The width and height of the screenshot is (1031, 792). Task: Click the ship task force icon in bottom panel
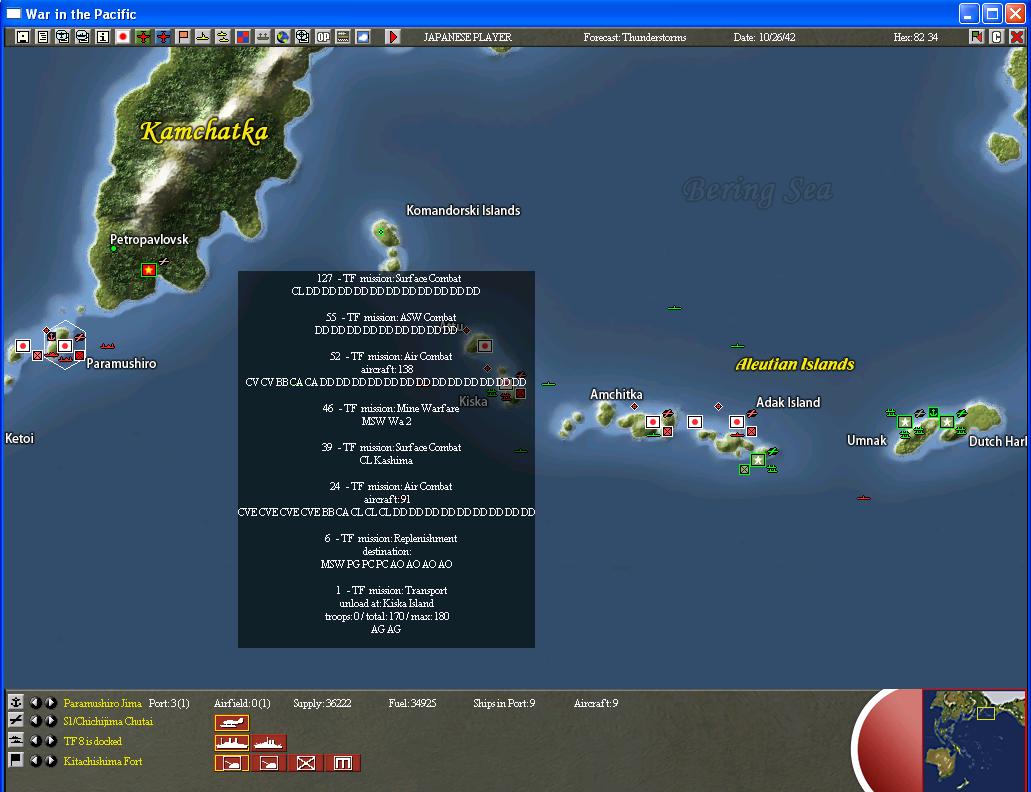coord(15,740)
